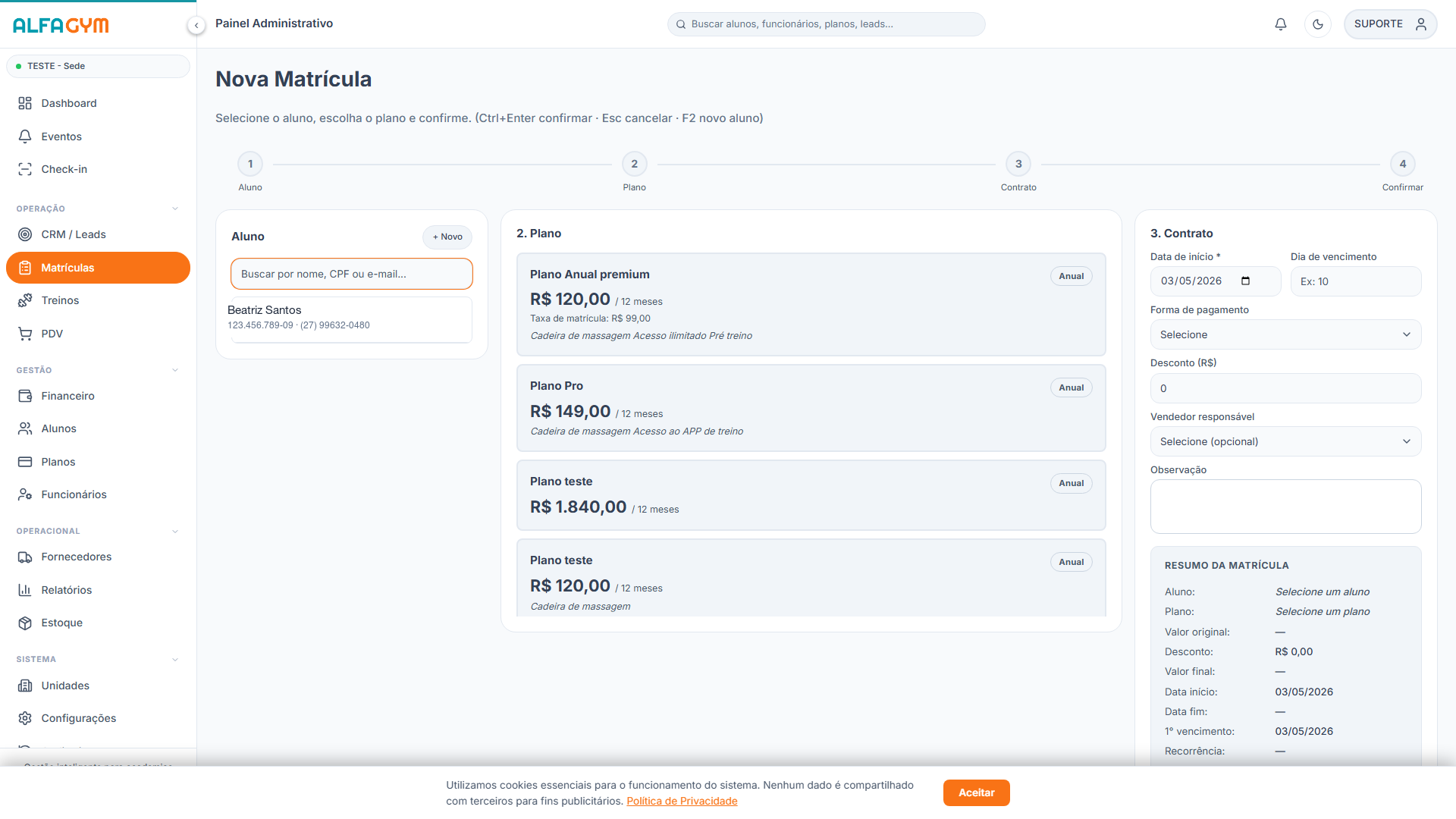Click the user profile icon beside SUPORTE

[x=1421, y=24]
